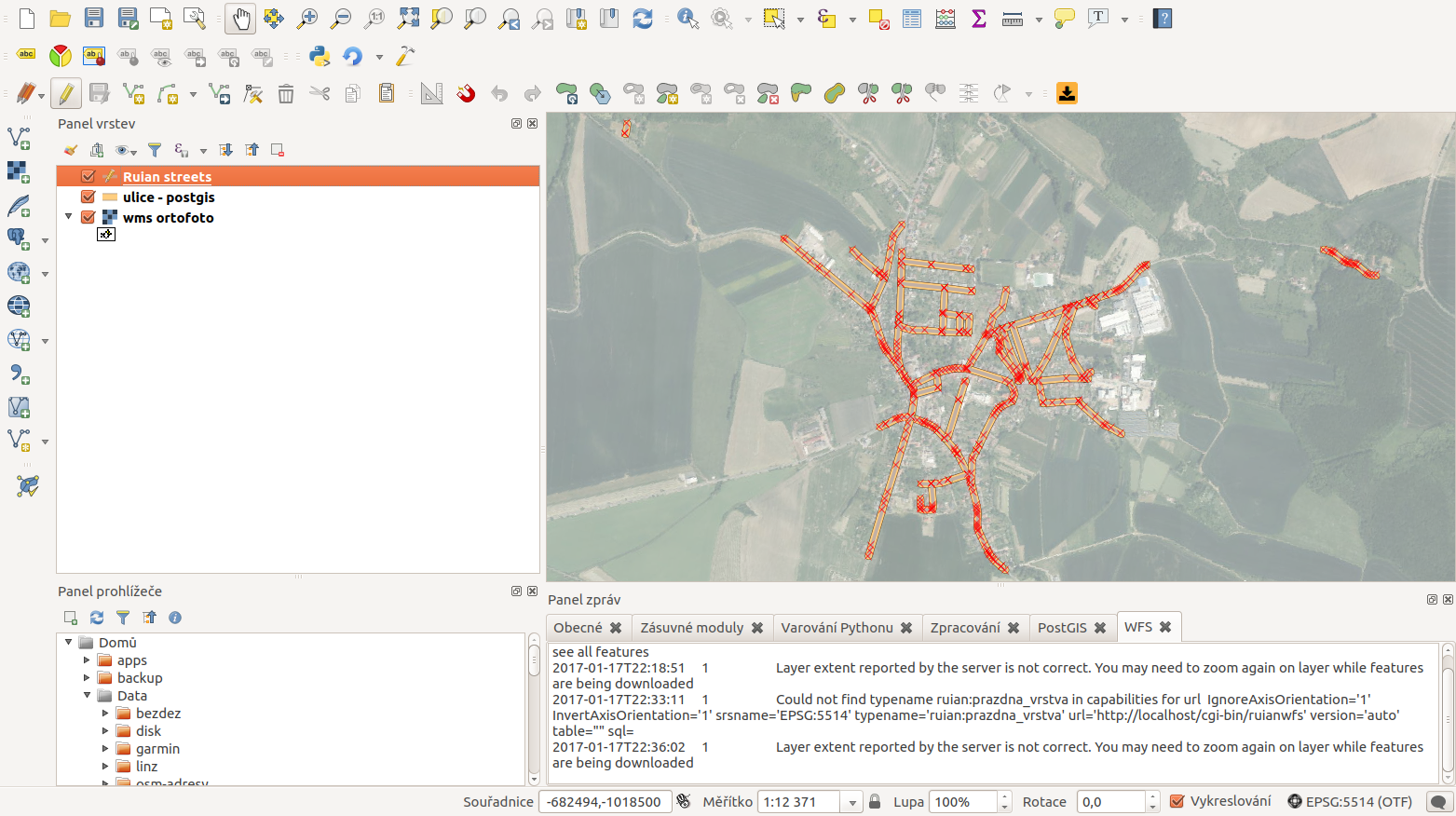Click the Cut Features scissors icon
Image resolution: width=1456 pixels, height=816 pixels.
320,93
